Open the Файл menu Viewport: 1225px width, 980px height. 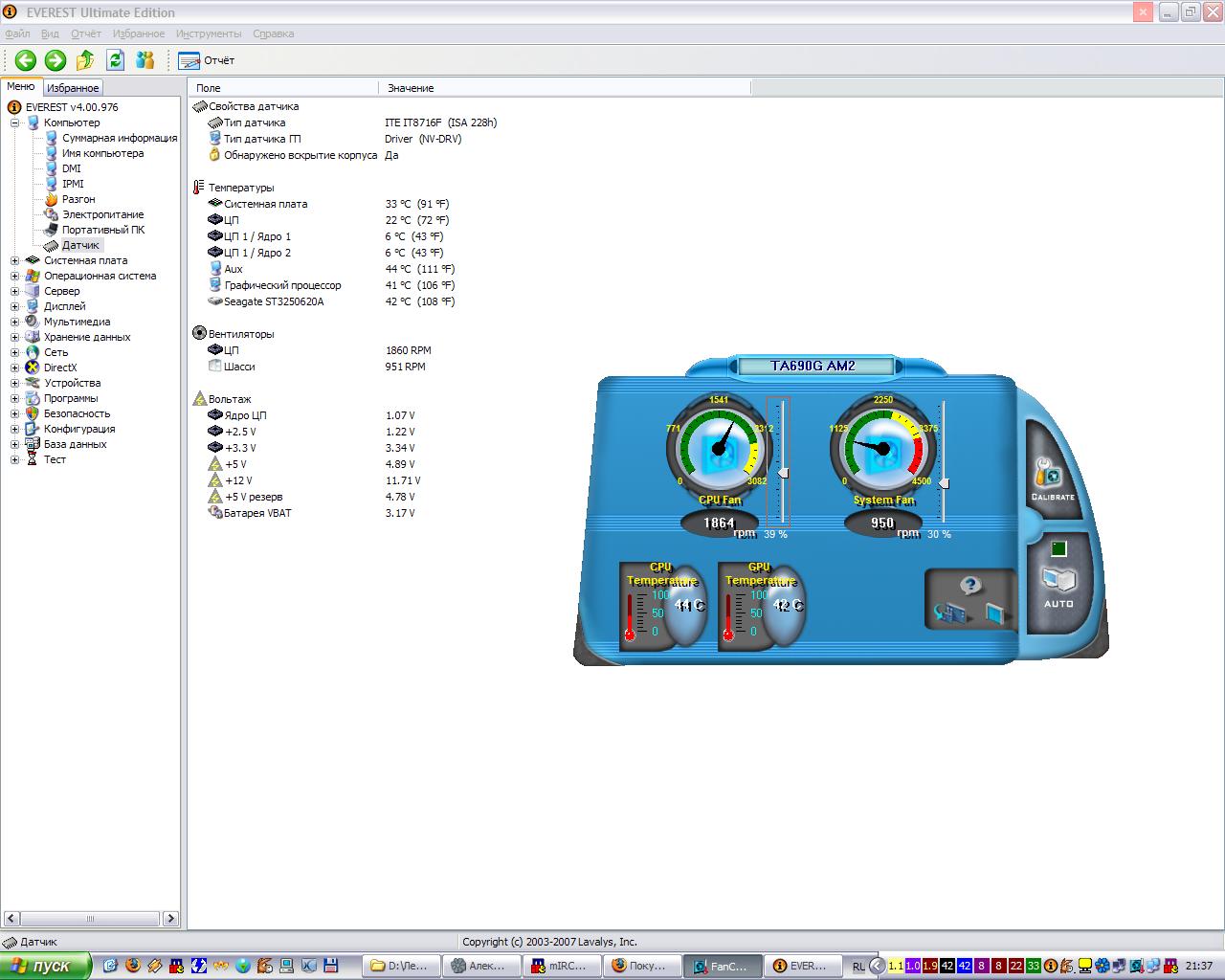coord(17,33)
